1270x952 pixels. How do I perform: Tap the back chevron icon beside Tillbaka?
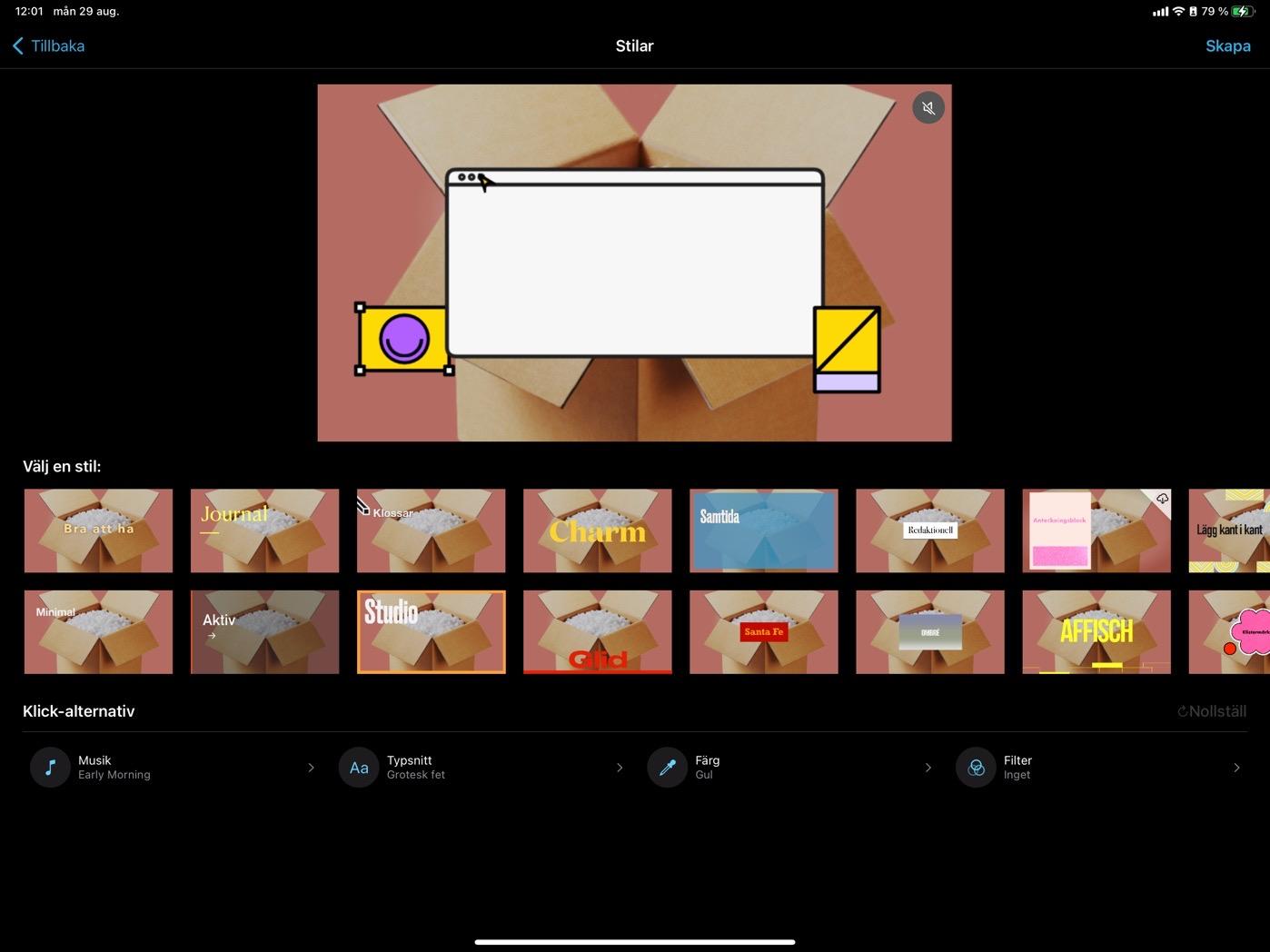18,45
